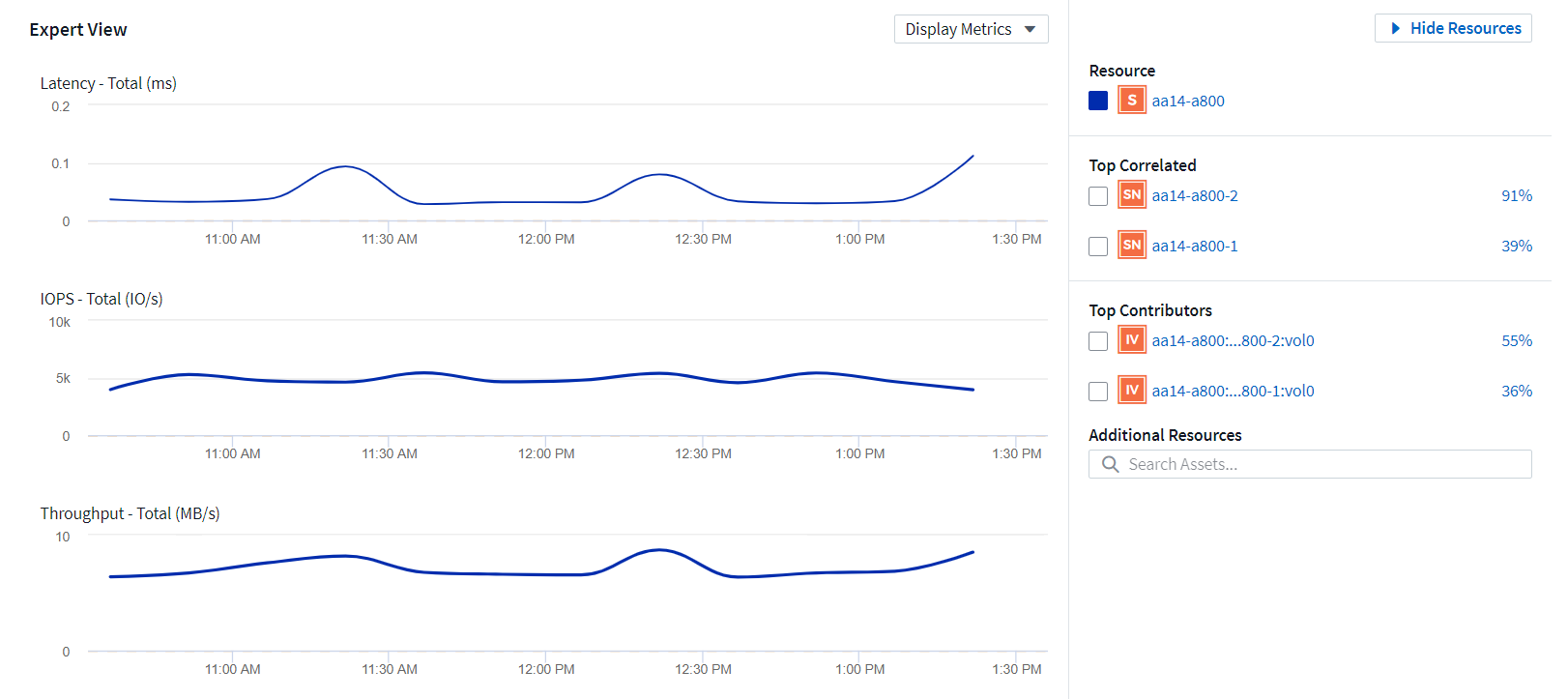Open the Display Metrics dropdown

971,29
